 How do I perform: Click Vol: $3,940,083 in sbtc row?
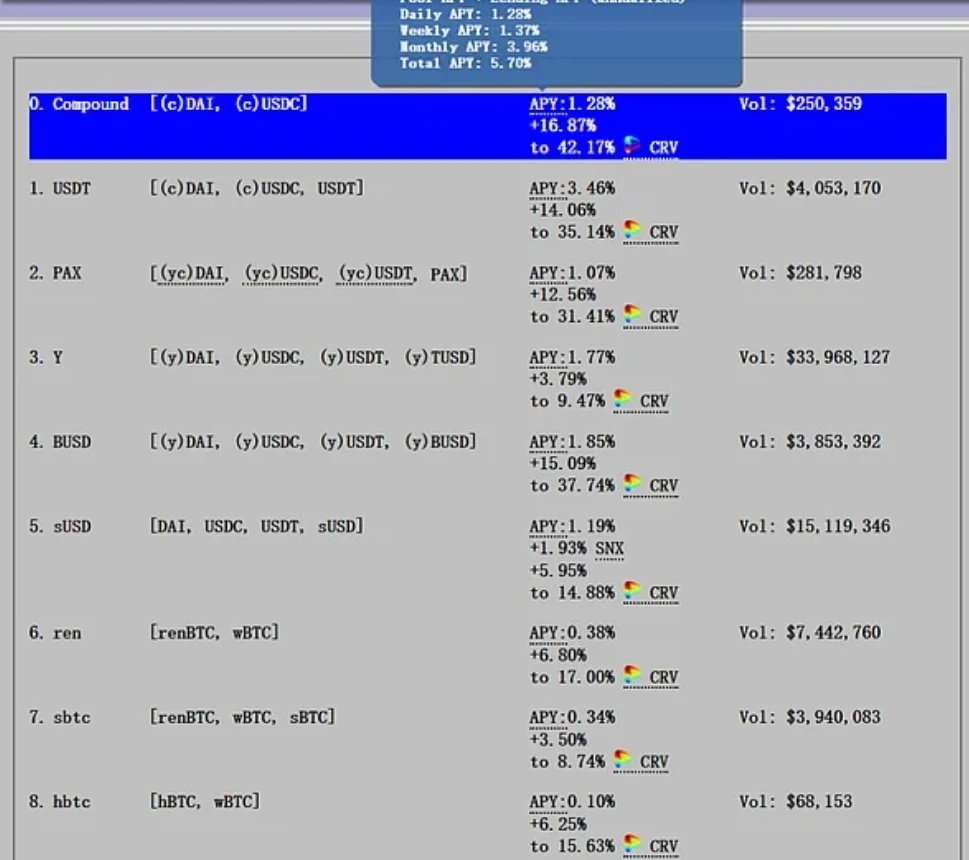tap(810, 718)
